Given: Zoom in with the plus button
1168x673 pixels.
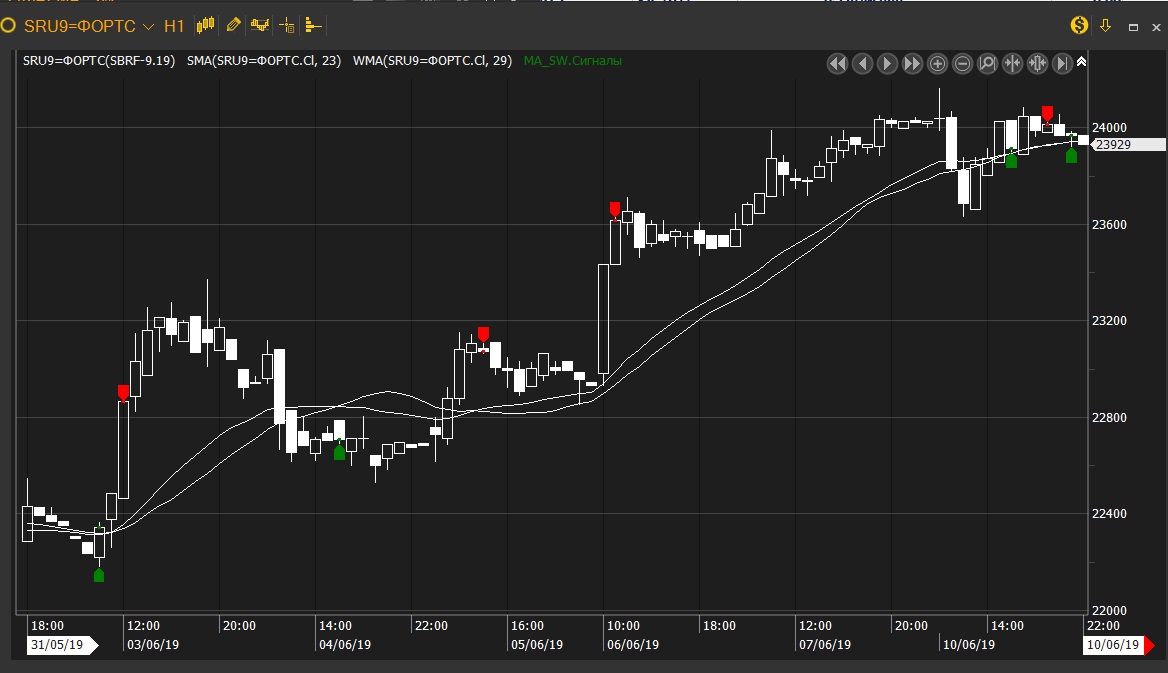Looking at the screenshot, I should (937, 64).
